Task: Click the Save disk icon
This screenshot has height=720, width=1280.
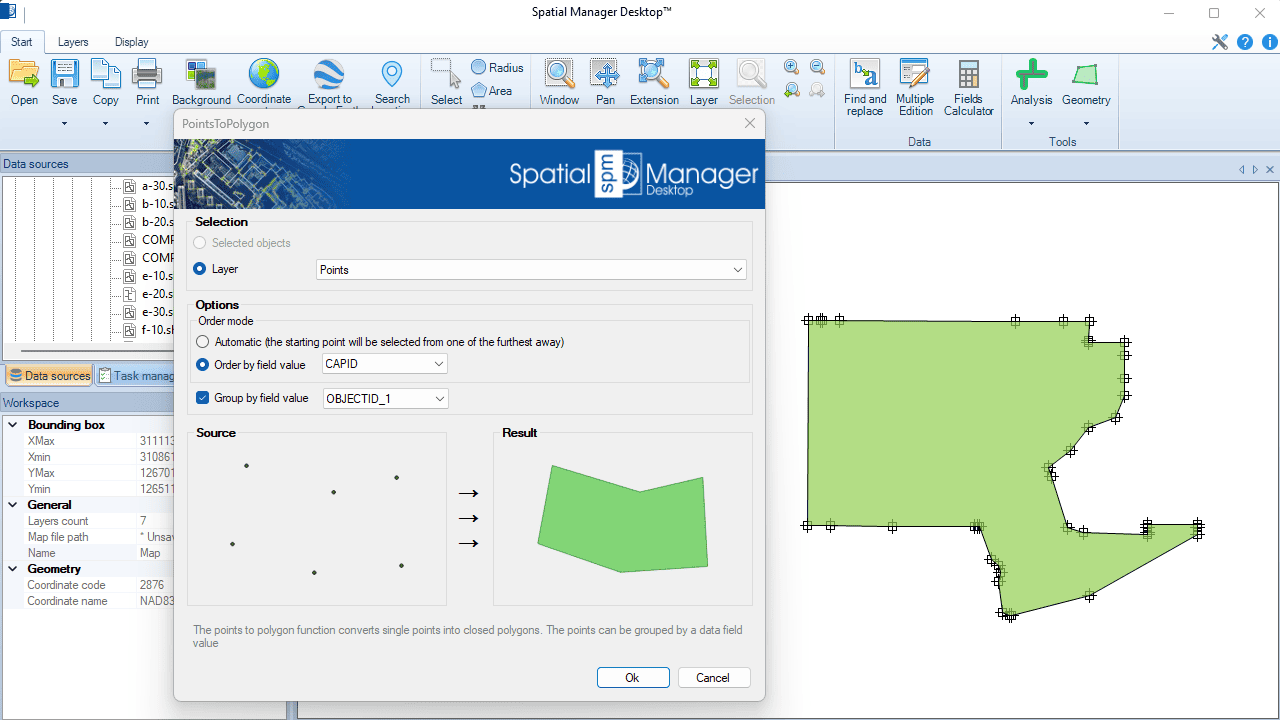Action: 65,74
